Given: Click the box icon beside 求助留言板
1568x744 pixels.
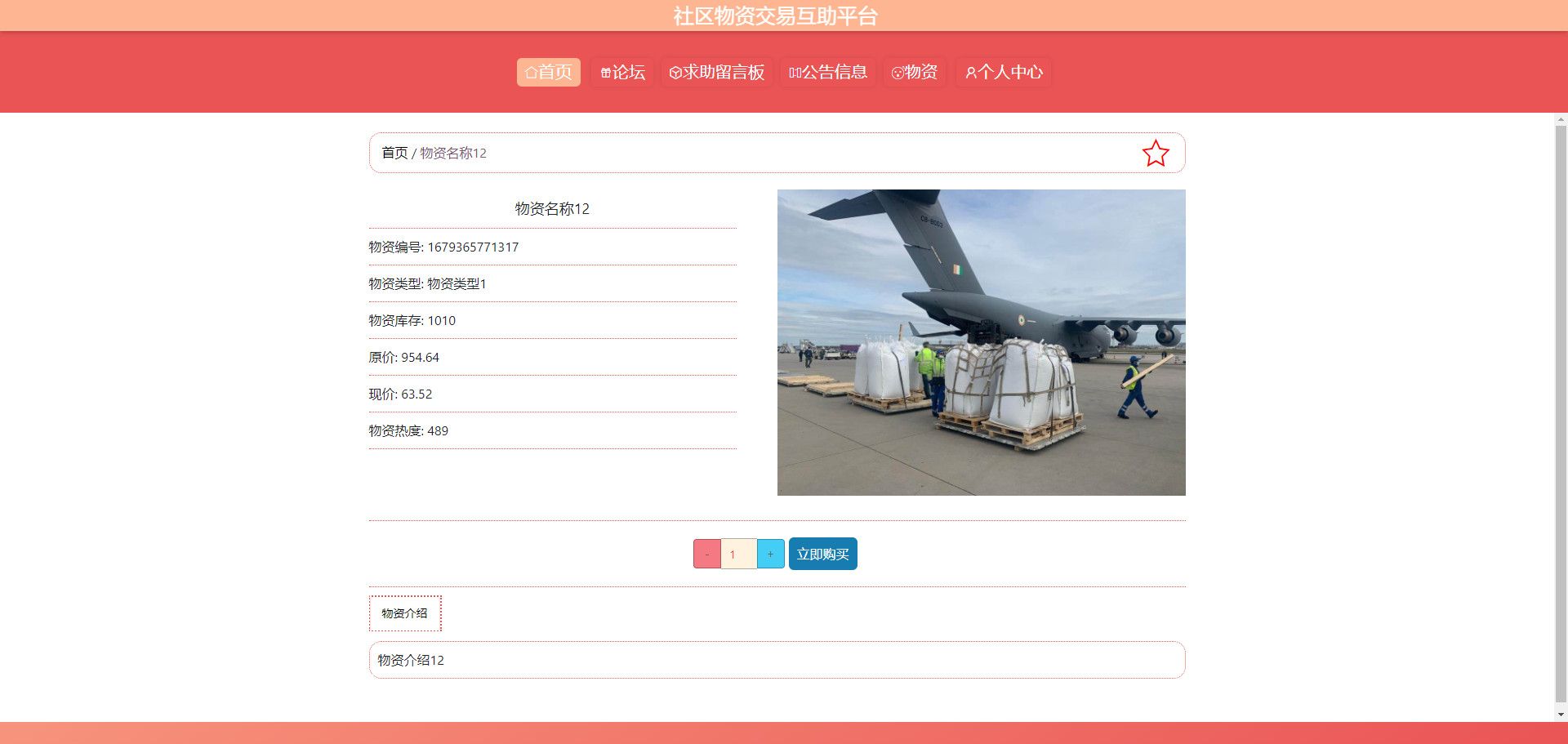Looking at the screenshot, I should tap(675, 73).
